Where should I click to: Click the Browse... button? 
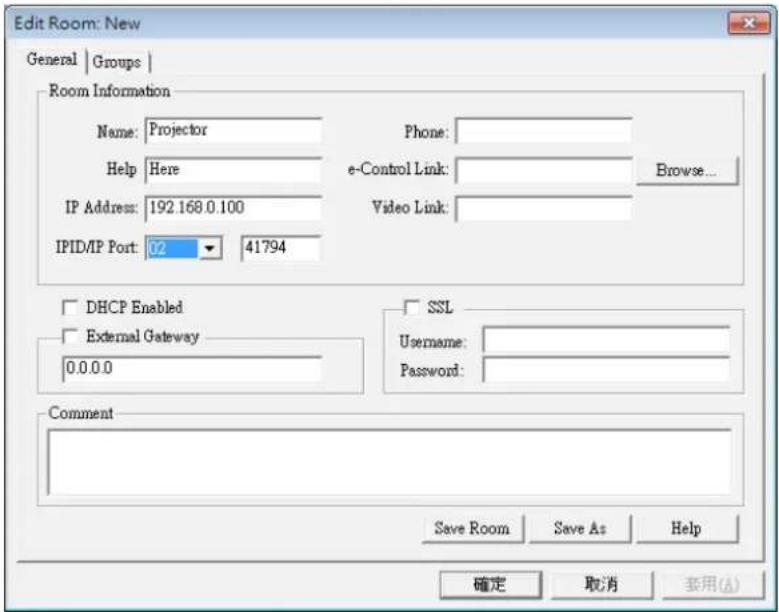[x=687, y=171]
